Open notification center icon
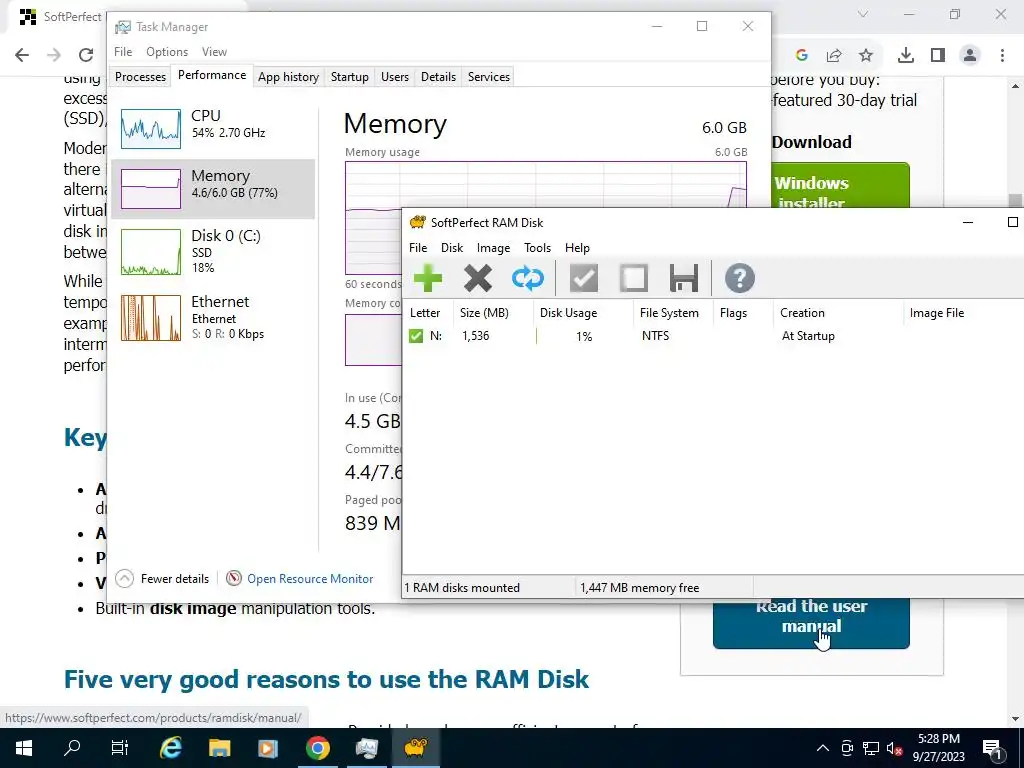1024x768 pixels. point(993,748)
